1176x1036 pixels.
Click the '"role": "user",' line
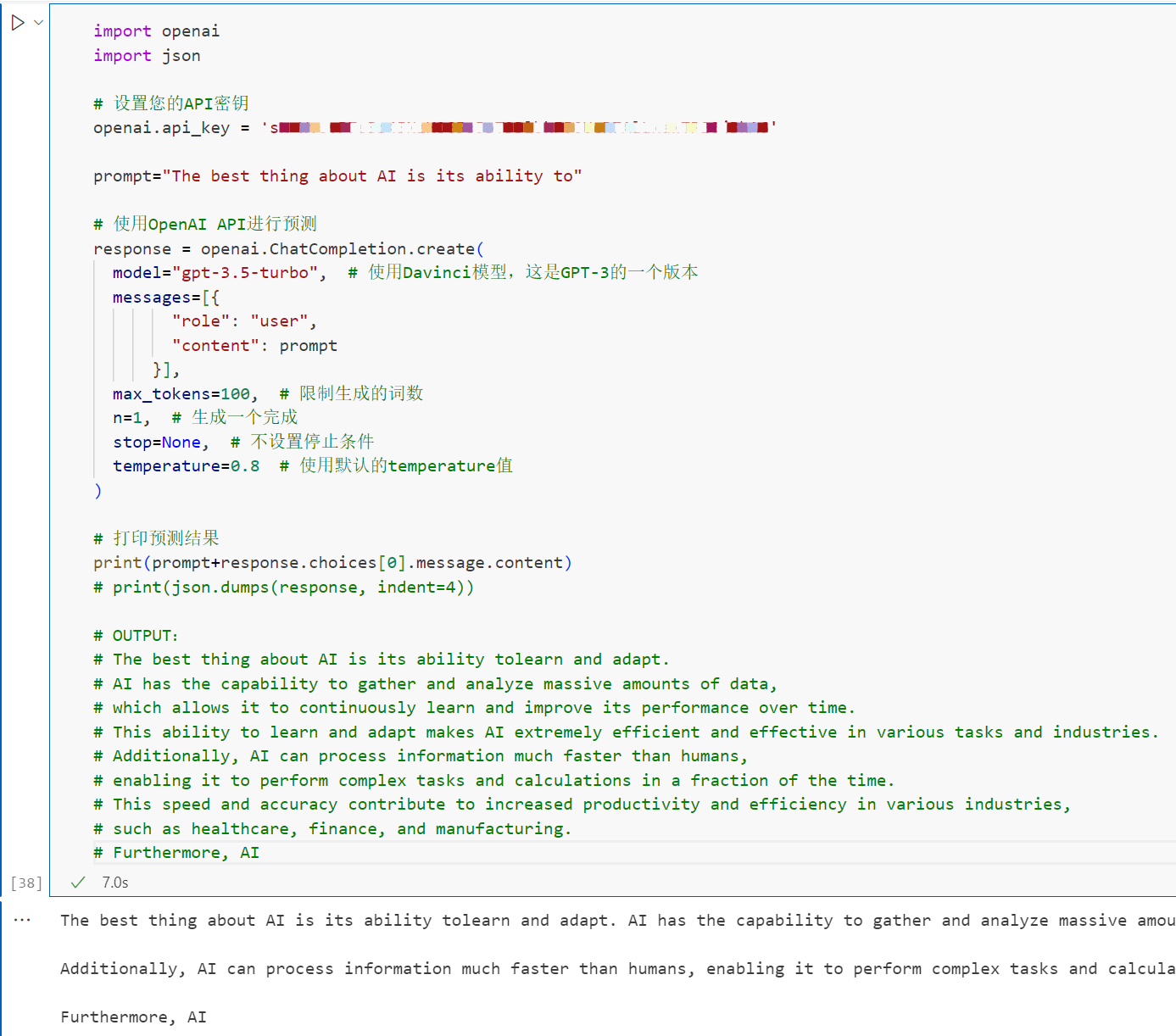click(x=244, y=321)
